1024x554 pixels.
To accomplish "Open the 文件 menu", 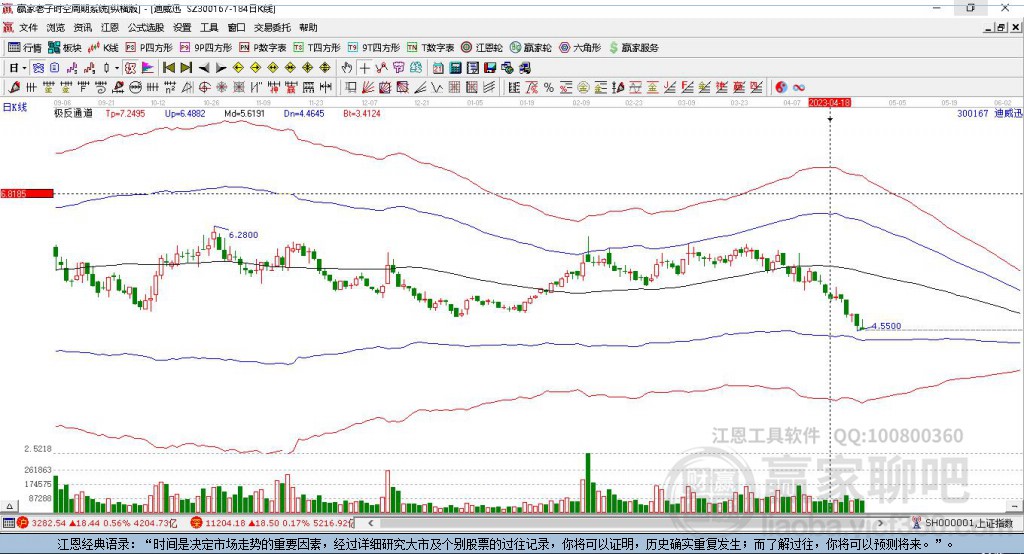I will (28, 27).
